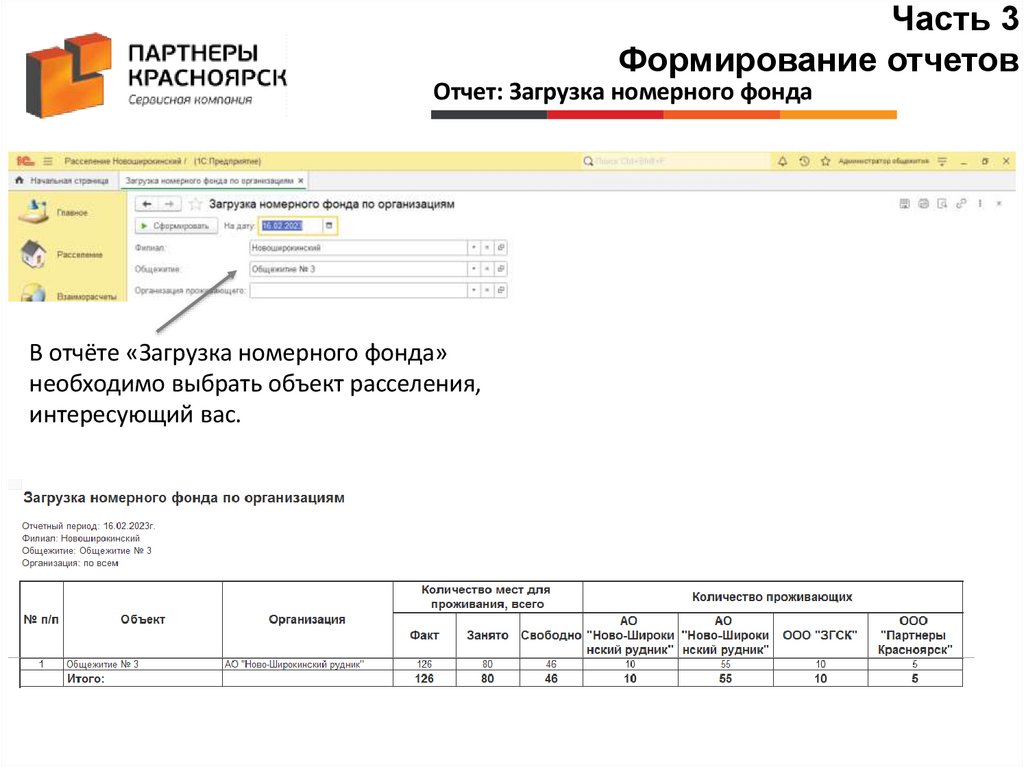This screenshot has width=1024, height=767.
Task: Click Организация: по всем line
Action: click(x=70, y=563)
